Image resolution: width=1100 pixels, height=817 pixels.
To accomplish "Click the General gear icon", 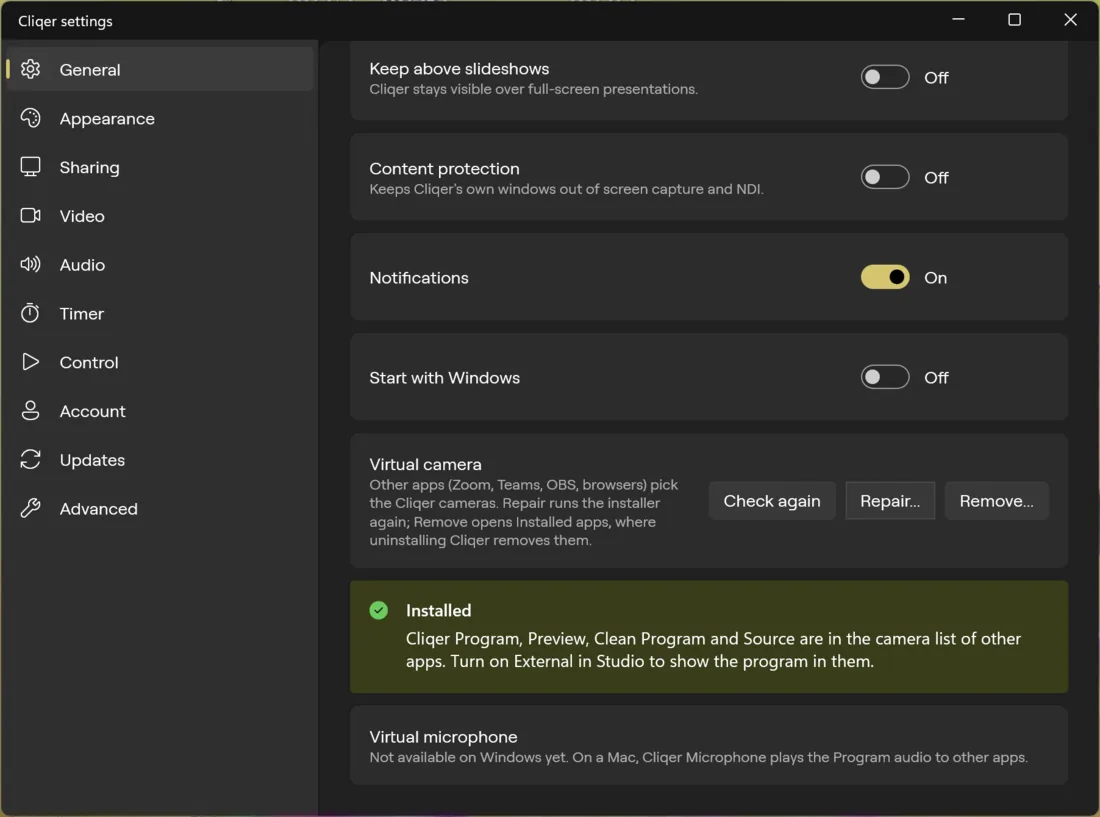I will [x=30, y=69].
